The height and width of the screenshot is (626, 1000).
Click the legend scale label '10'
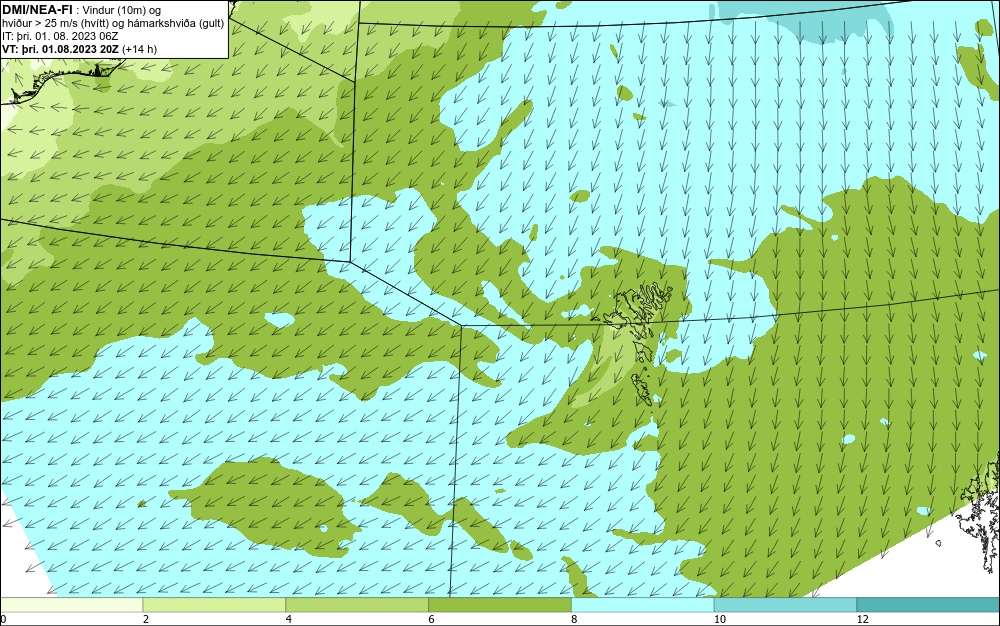[720, 619]
